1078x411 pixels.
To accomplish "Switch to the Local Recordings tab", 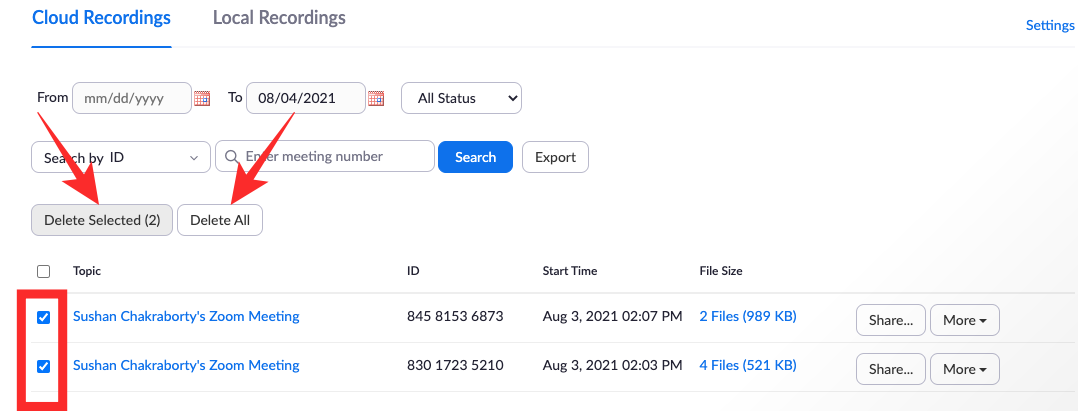I will [x=279, y=18].
